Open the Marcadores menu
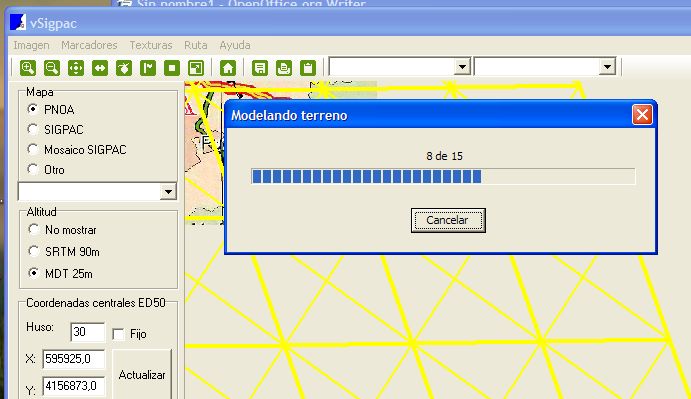The image size is (691, 399). (x=89, y=45)
